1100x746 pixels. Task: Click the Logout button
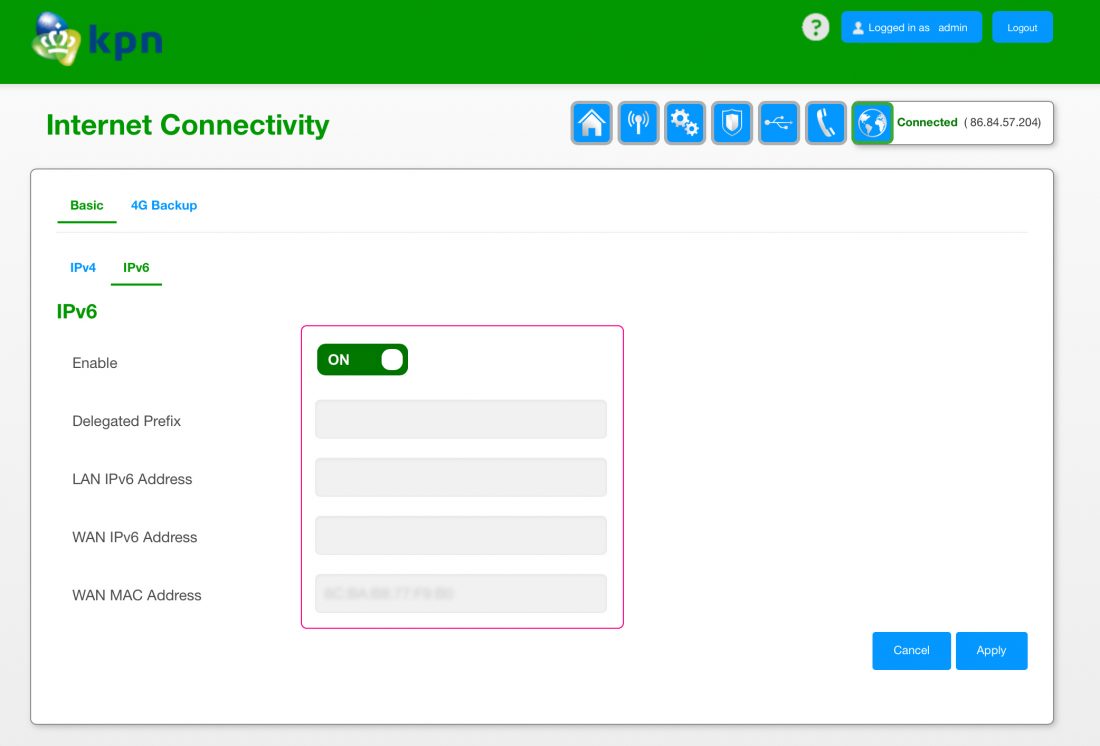[x=1022, y=28]
